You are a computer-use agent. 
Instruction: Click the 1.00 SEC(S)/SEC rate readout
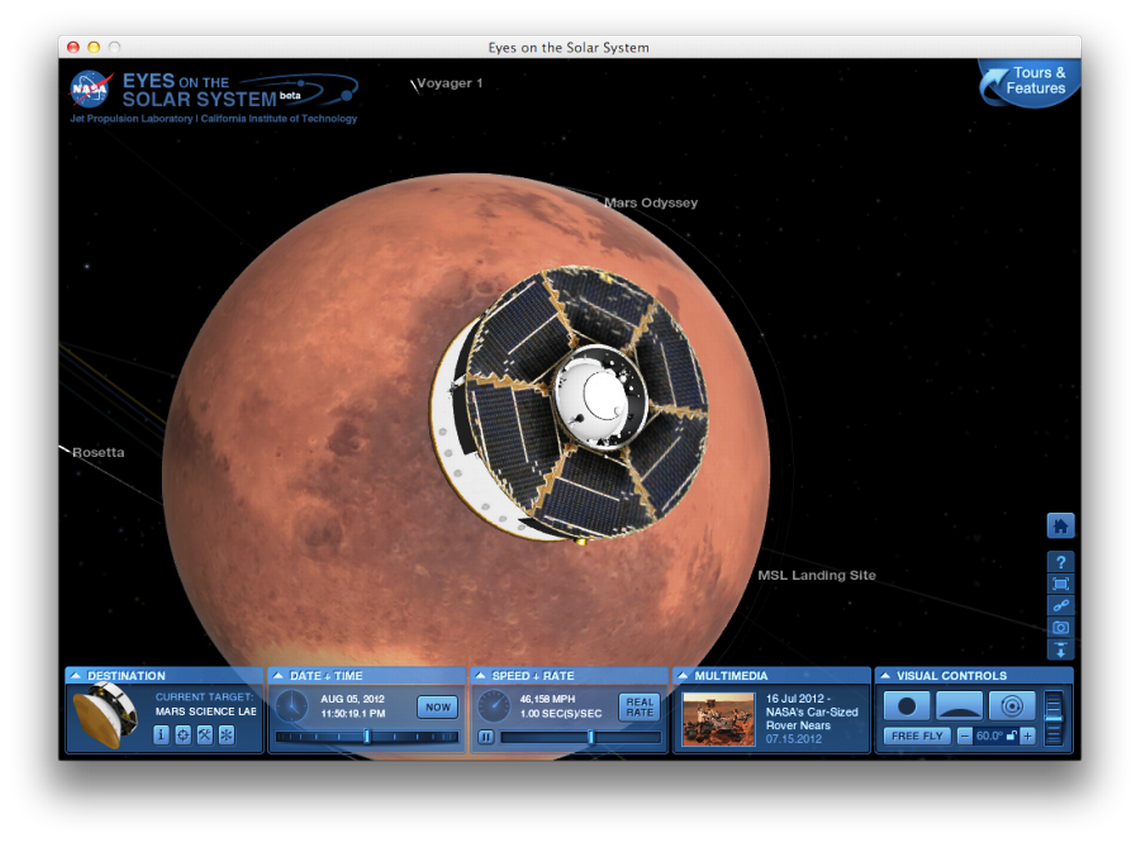(x=561, y=714)
